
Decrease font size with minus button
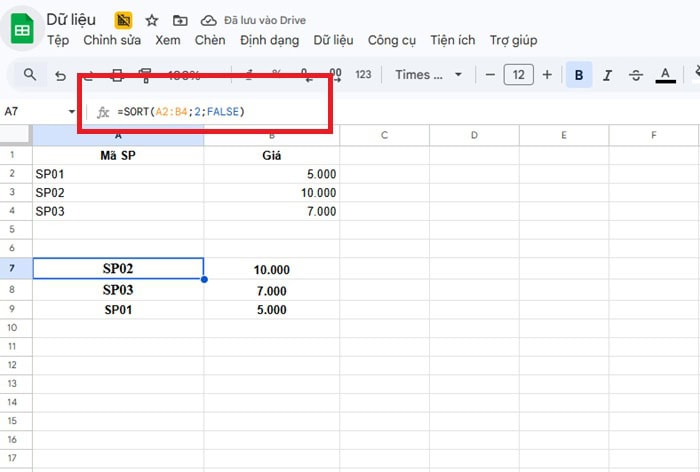(x=490, y=74)
